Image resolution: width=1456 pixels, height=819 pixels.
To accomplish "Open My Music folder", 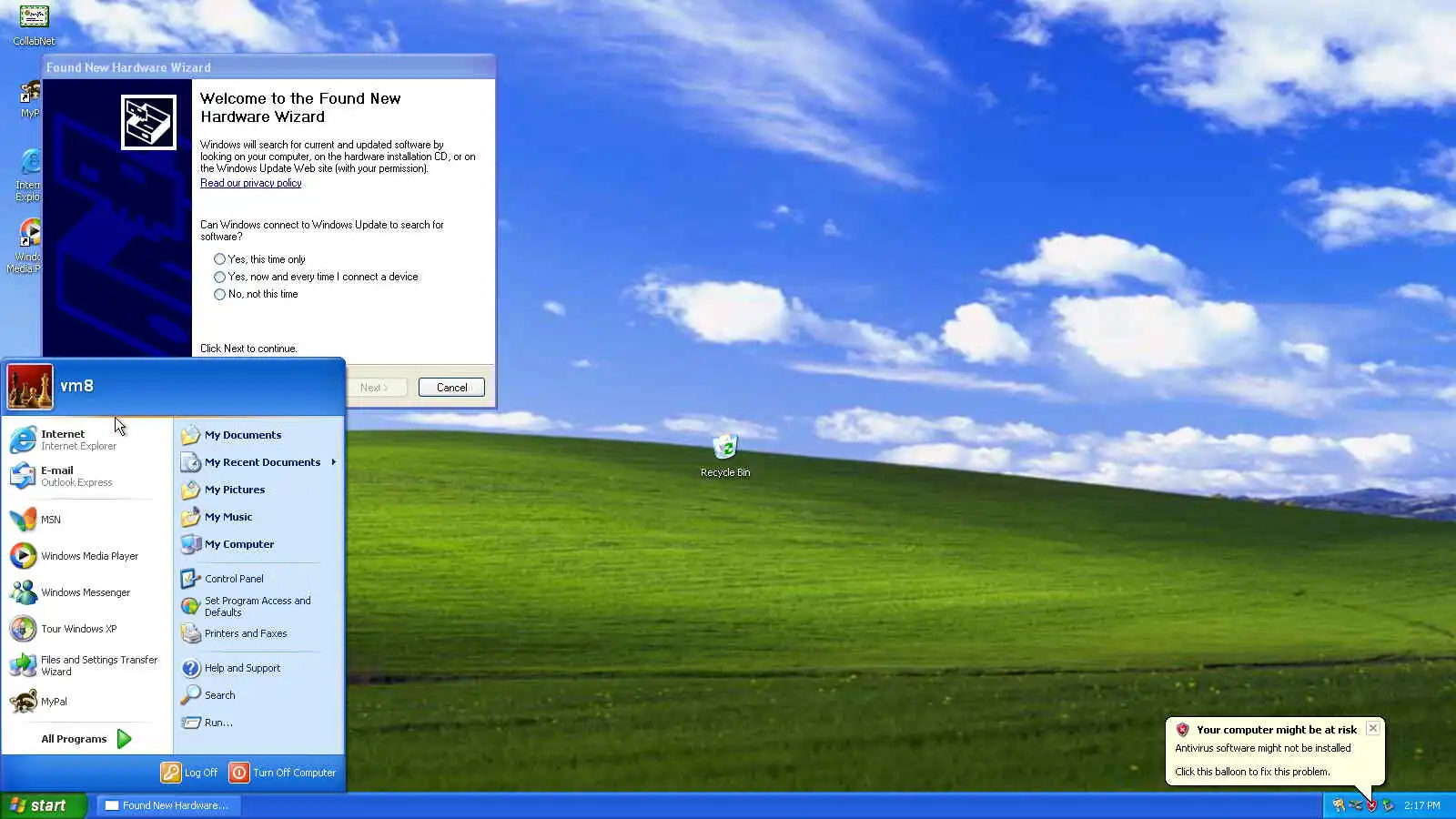I will point(258,517).
